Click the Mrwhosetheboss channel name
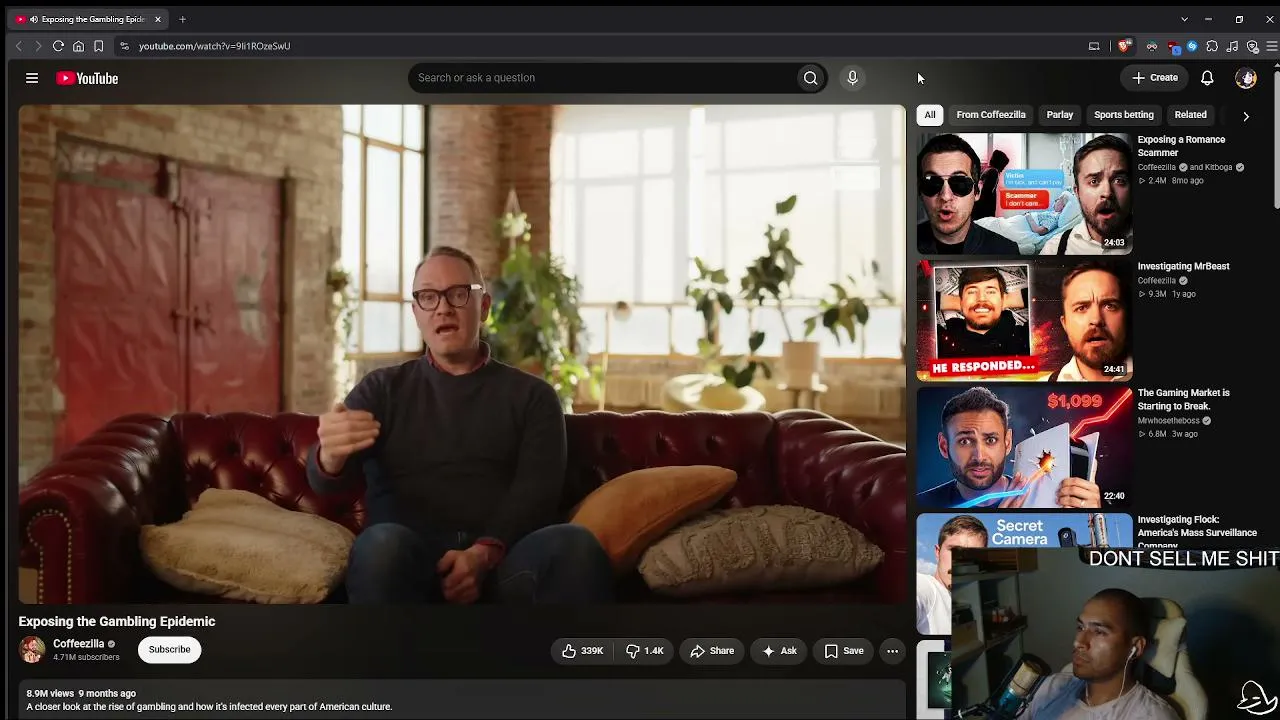This screenshot has width=1280, height=720. (1168, 421)
